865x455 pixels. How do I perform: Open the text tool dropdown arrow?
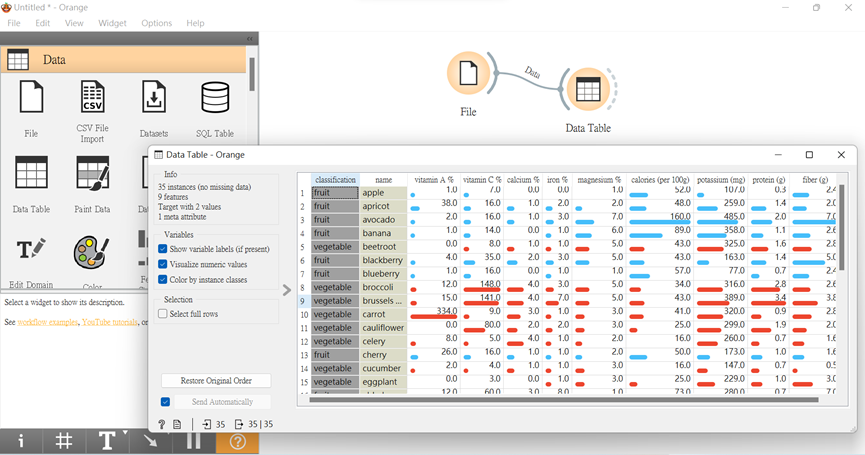[x=125, y=433]
